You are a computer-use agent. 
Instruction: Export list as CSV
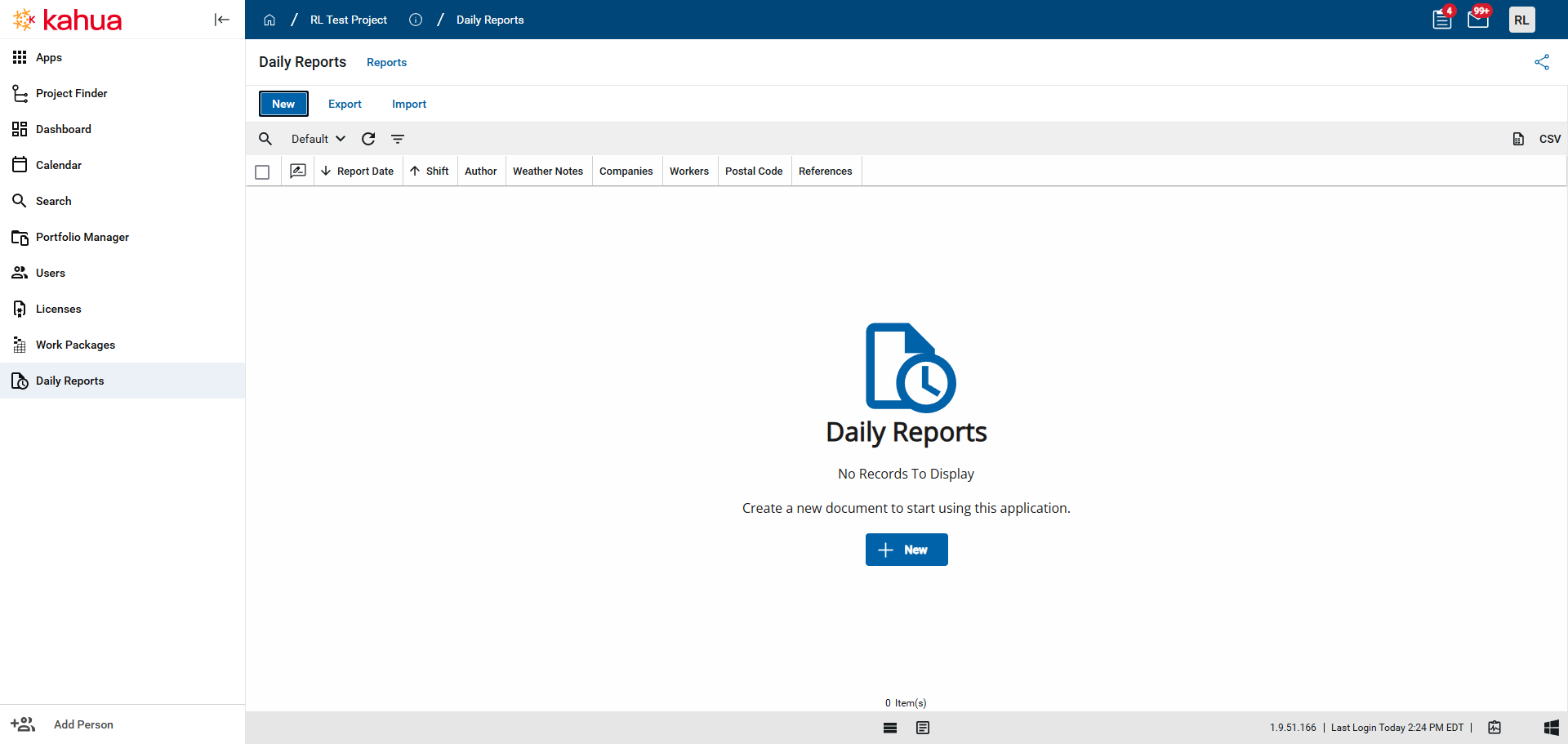pos(1548,139)
